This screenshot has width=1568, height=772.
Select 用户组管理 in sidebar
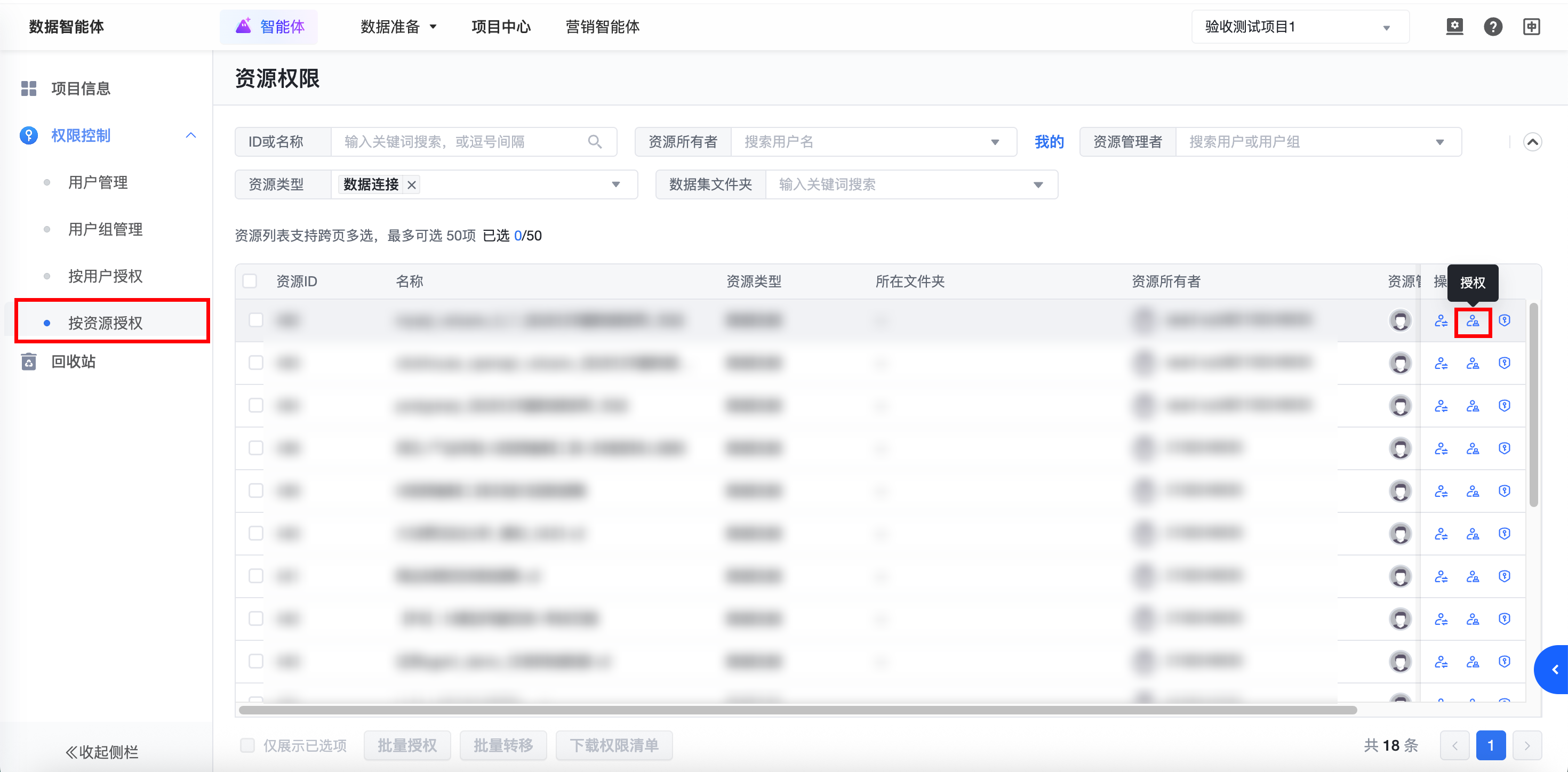click(x=105, y=229)
